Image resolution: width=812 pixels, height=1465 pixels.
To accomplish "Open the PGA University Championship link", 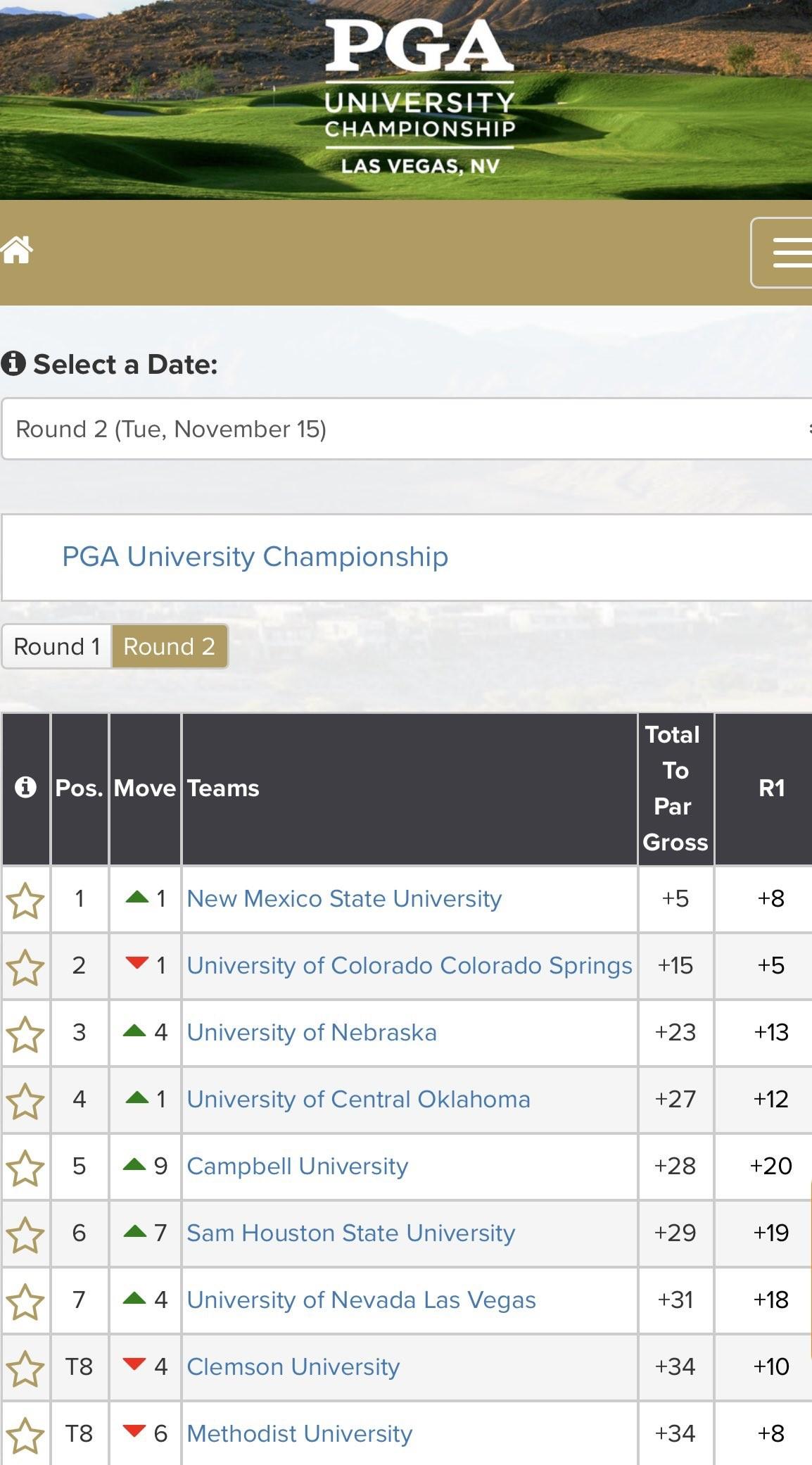I will pyautogui.click(x=255, y=557).
